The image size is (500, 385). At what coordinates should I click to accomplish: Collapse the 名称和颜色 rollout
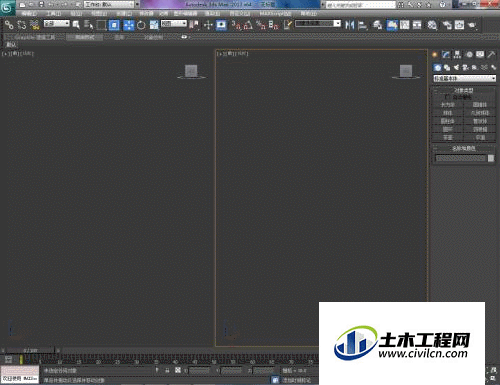coord(464,148)
